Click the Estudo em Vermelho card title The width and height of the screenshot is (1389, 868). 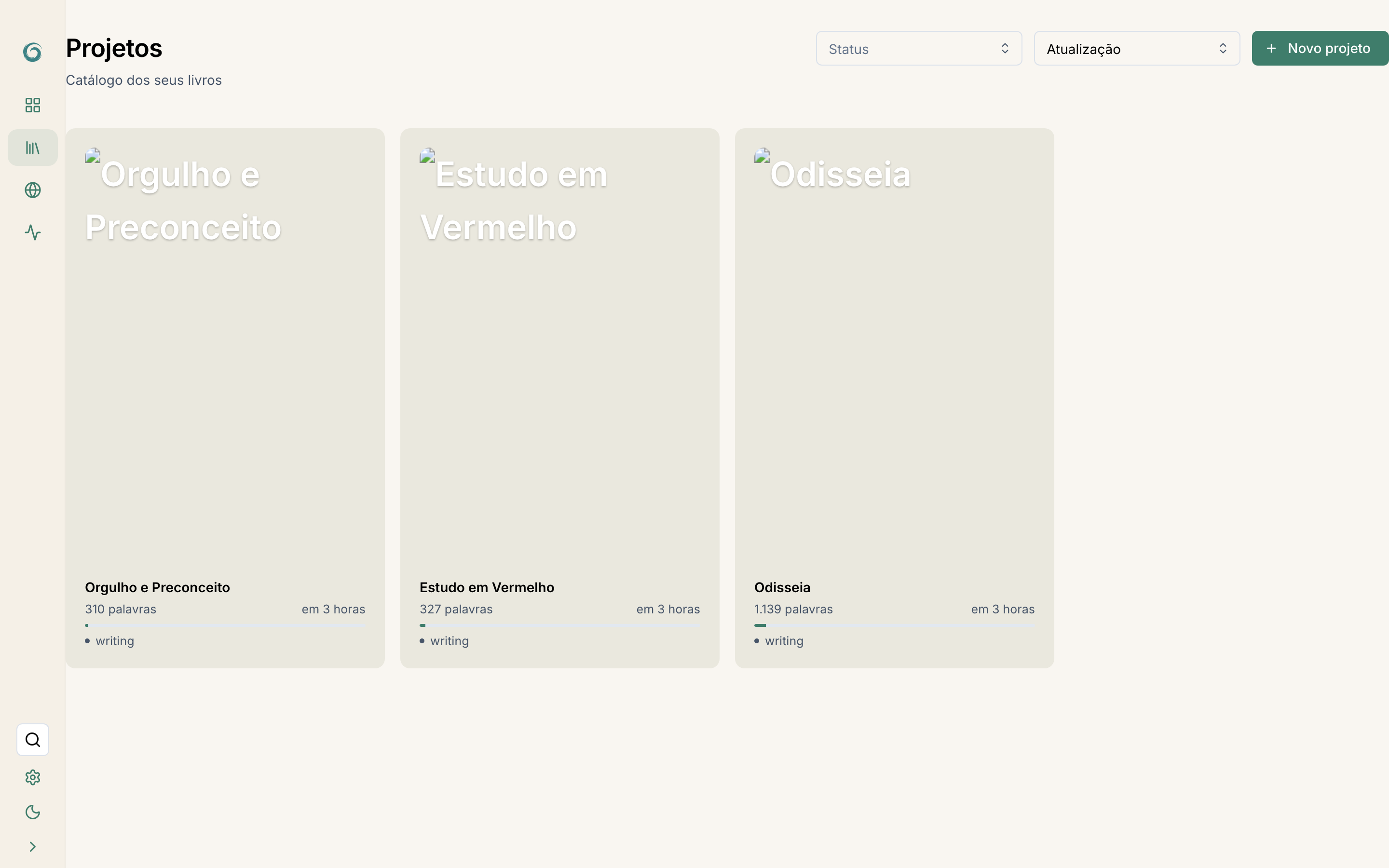click(487, 587)
